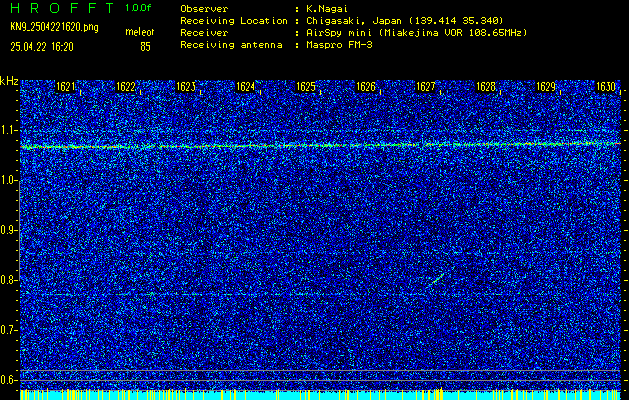Click the meteor count value 85
The height and width of the screenshot is (400, 629).
tap(145, 47)
